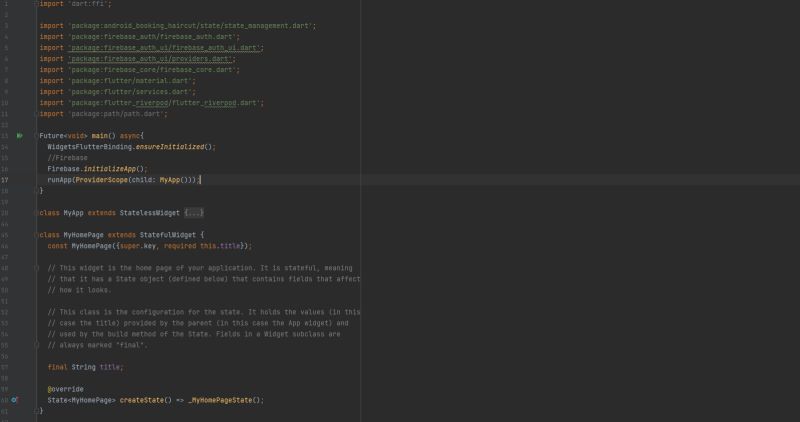Image resolution: width=800 pixels, height=422 pixels.
Task: Click line number 17 in gutter
Action: (5, 180)
